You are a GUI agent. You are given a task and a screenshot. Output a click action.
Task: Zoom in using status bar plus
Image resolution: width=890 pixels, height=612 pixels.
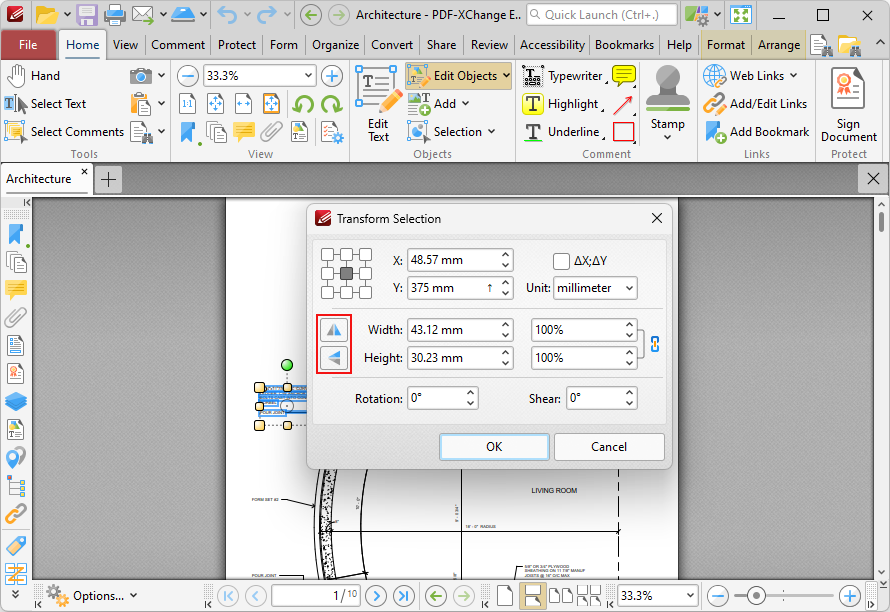click(x=849, y=596)
